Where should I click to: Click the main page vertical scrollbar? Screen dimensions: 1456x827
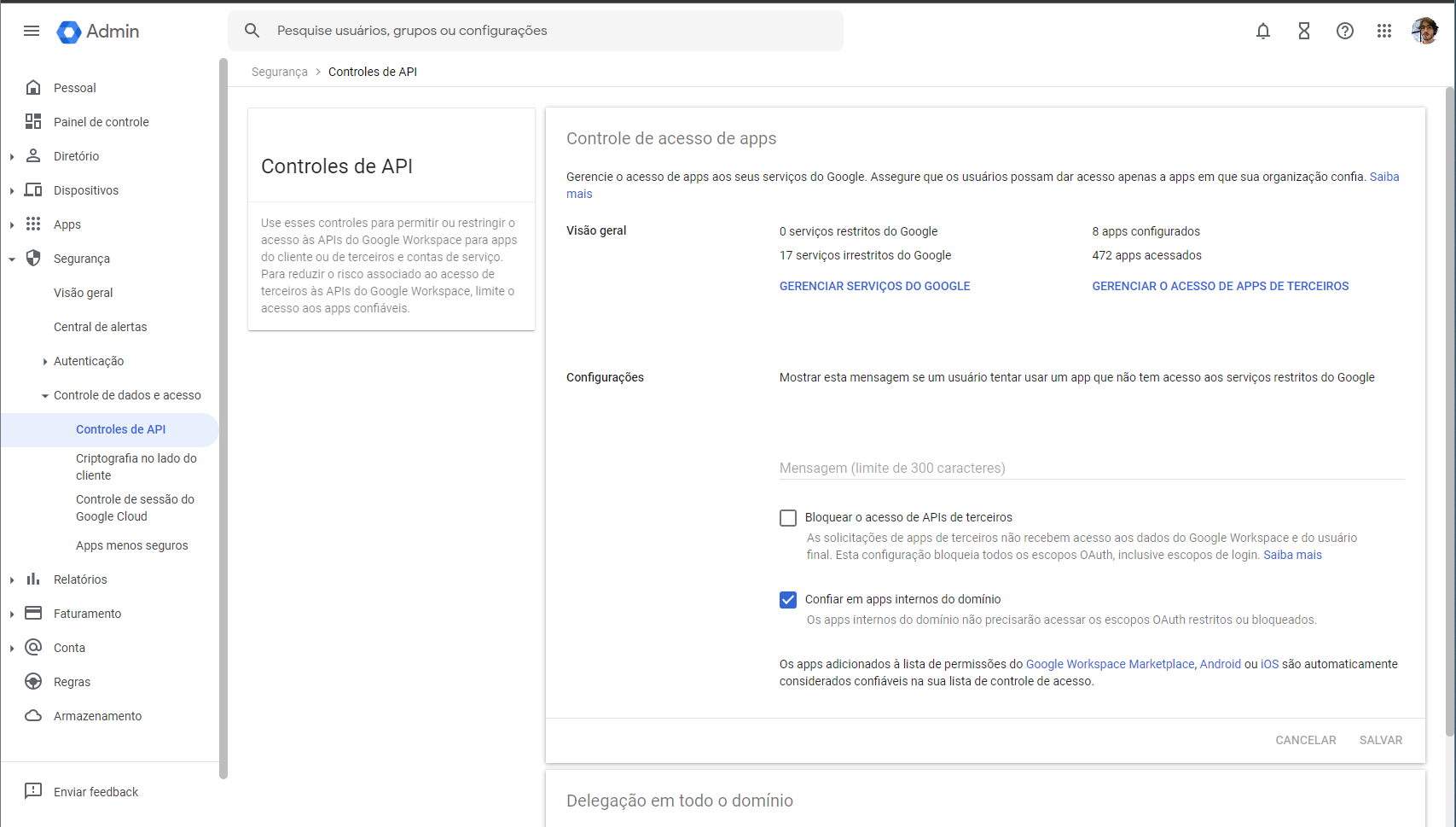1450,410
